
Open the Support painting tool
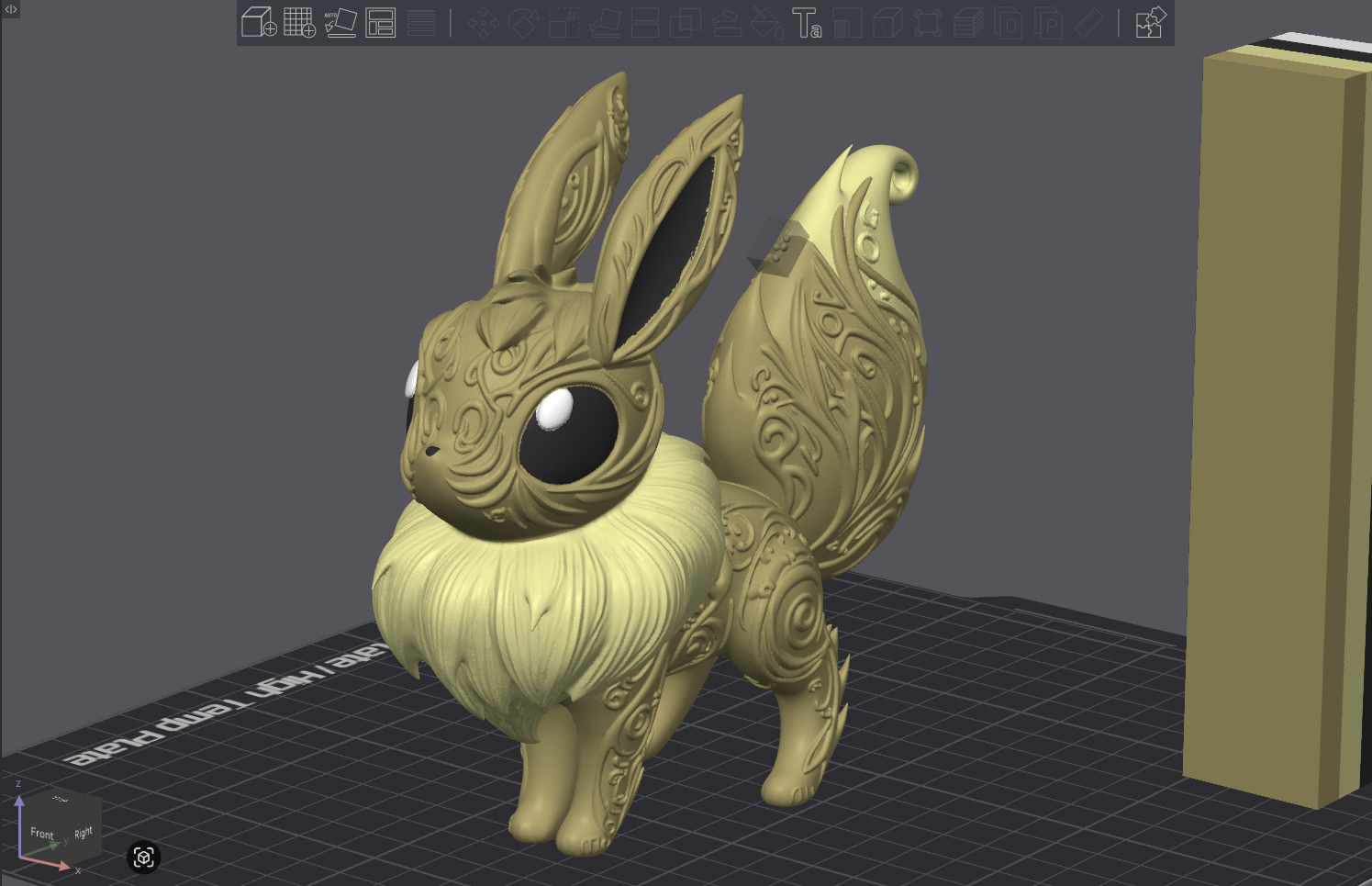[x=726, y=22]
